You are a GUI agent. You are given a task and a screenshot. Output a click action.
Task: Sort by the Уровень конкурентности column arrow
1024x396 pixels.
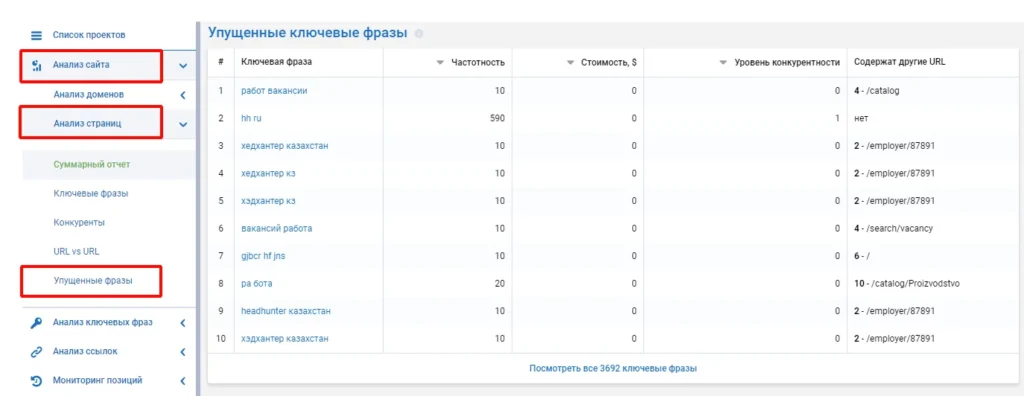tap(723, 63)
